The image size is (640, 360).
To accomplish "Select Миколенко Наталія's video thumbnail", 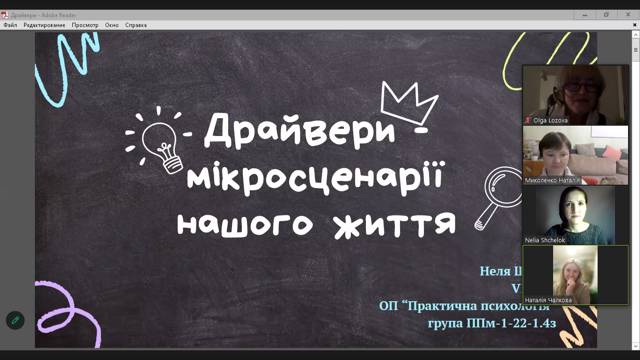I will pos(576,155).
